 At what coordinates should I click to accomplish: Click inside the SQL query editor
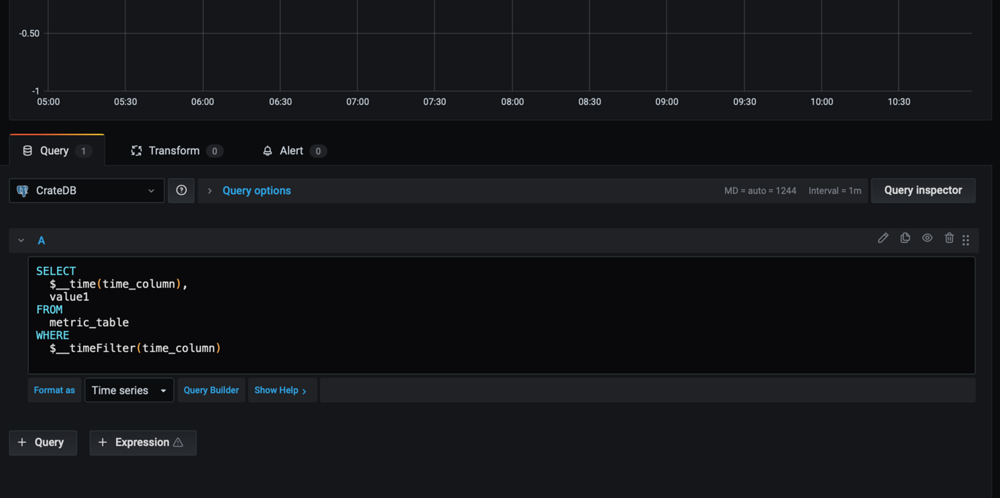click(501, 315)
